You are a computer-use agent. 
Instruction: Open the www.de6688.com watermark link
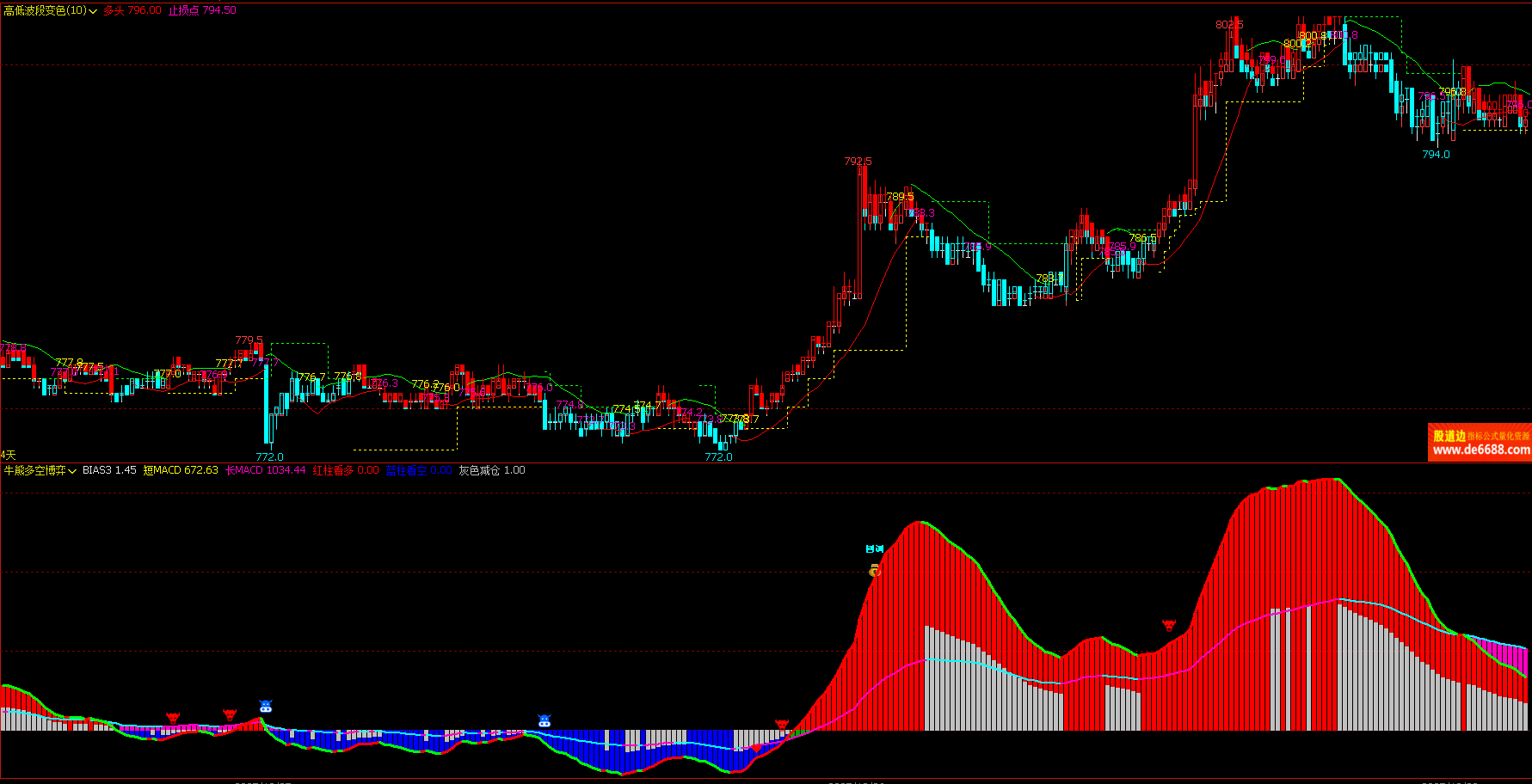click(1480, 450)
